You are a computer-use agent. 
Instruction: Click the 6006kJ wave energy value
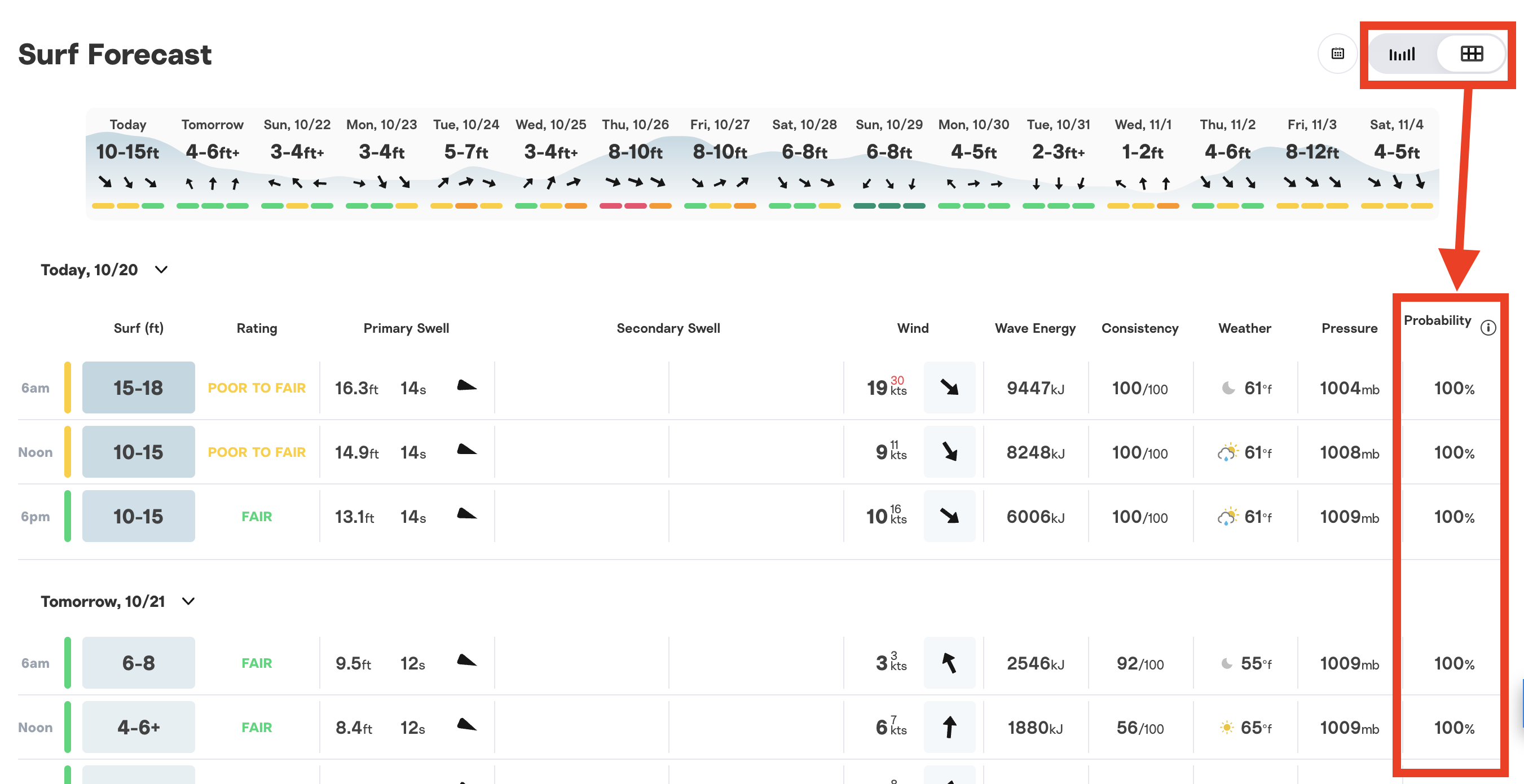1036,517
